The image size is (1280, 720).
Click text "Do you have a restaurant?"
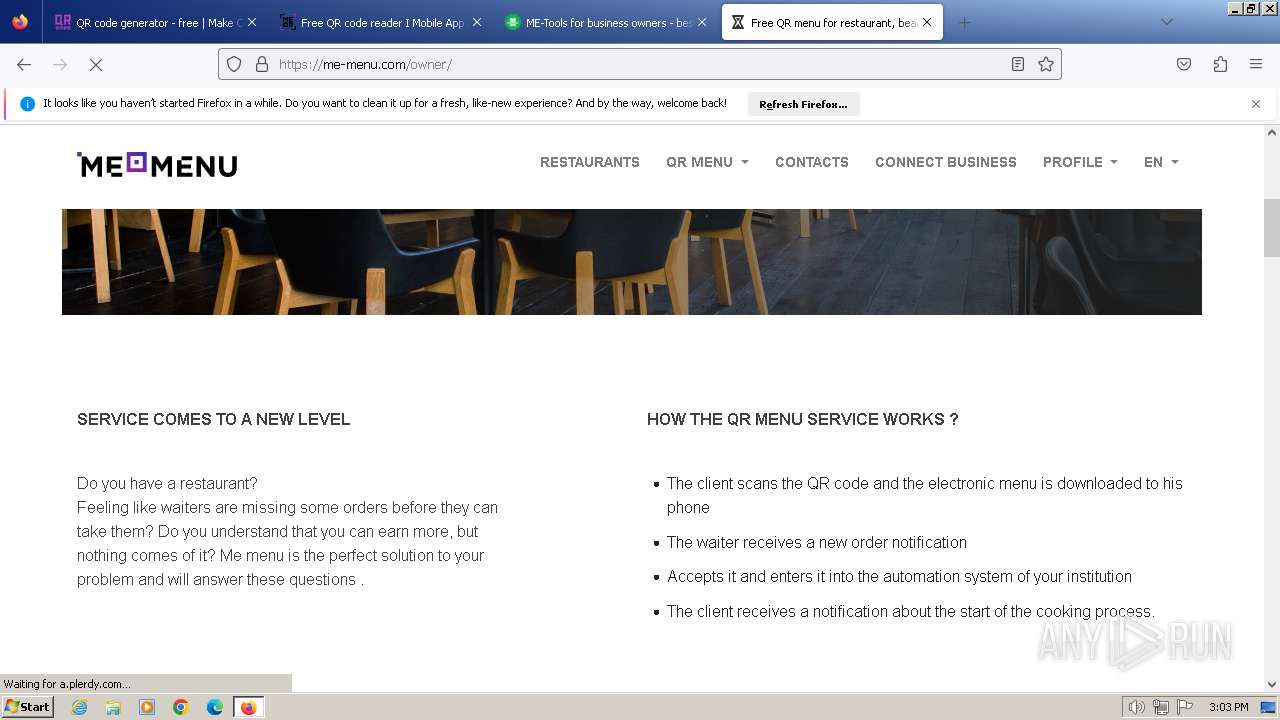pos(167,483)
